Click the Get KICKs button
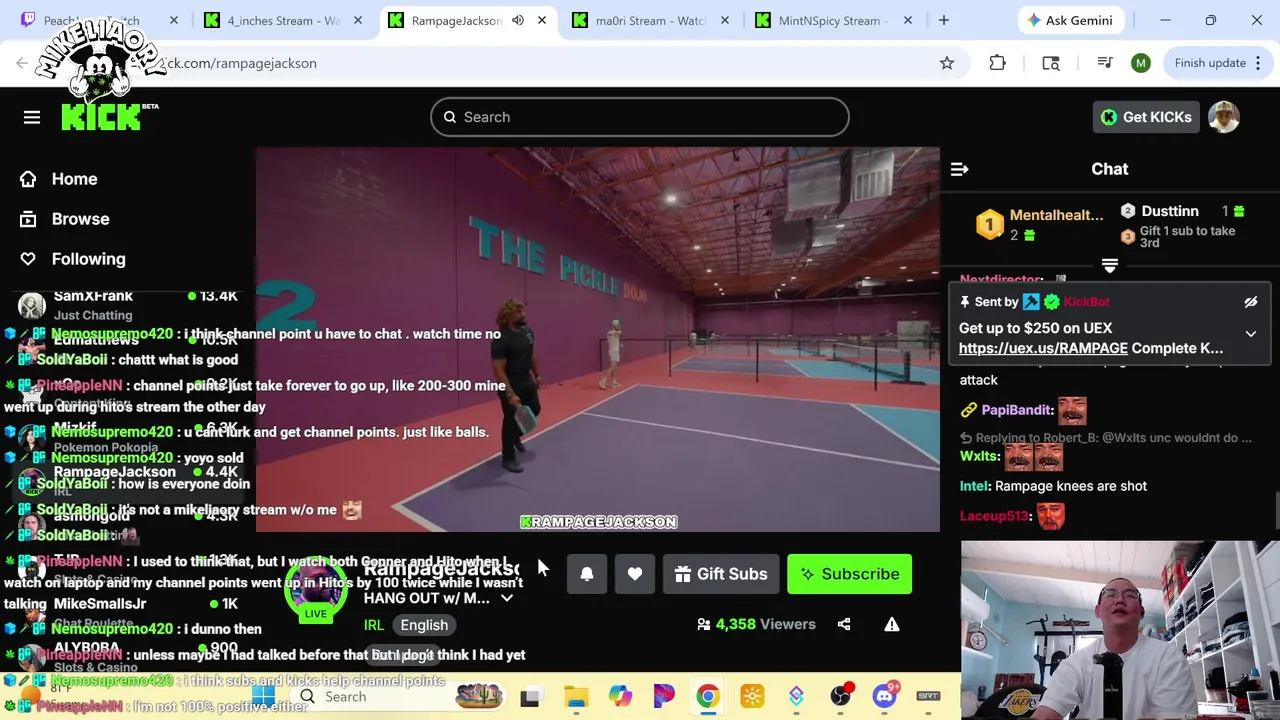1280x720 pixels. click(1146, 117)
